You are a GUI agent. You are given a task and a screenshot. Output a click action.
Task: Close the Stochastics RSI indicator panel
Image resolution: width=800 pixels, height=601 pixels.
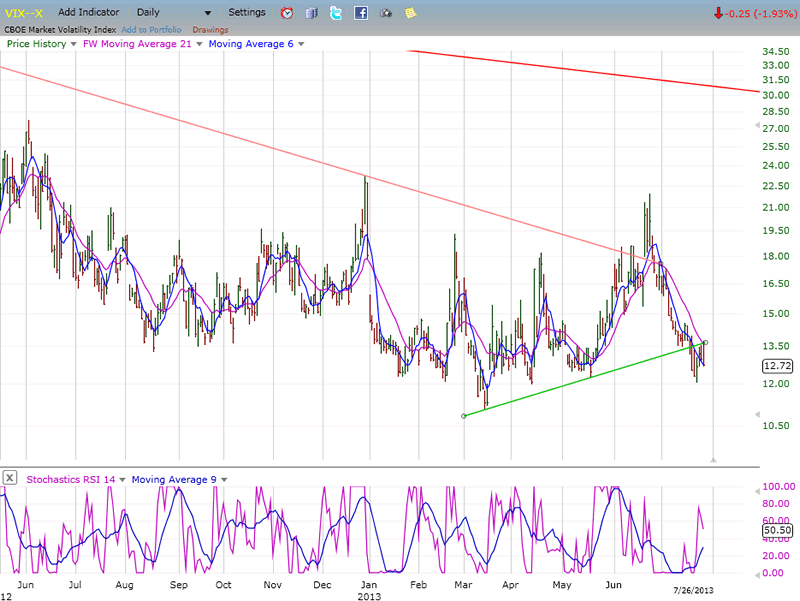tap(10, 478)
